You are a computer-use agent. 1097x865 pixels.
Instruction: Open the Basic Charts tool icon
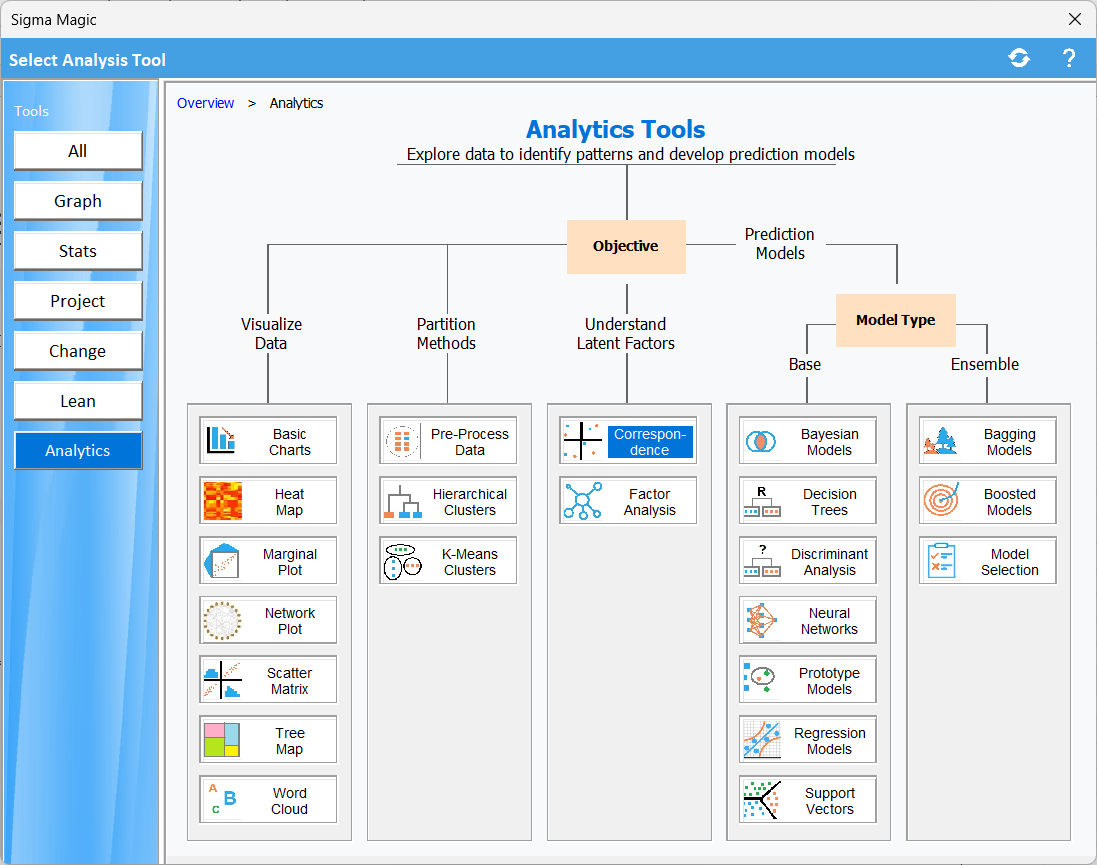(x=222, y=440)
